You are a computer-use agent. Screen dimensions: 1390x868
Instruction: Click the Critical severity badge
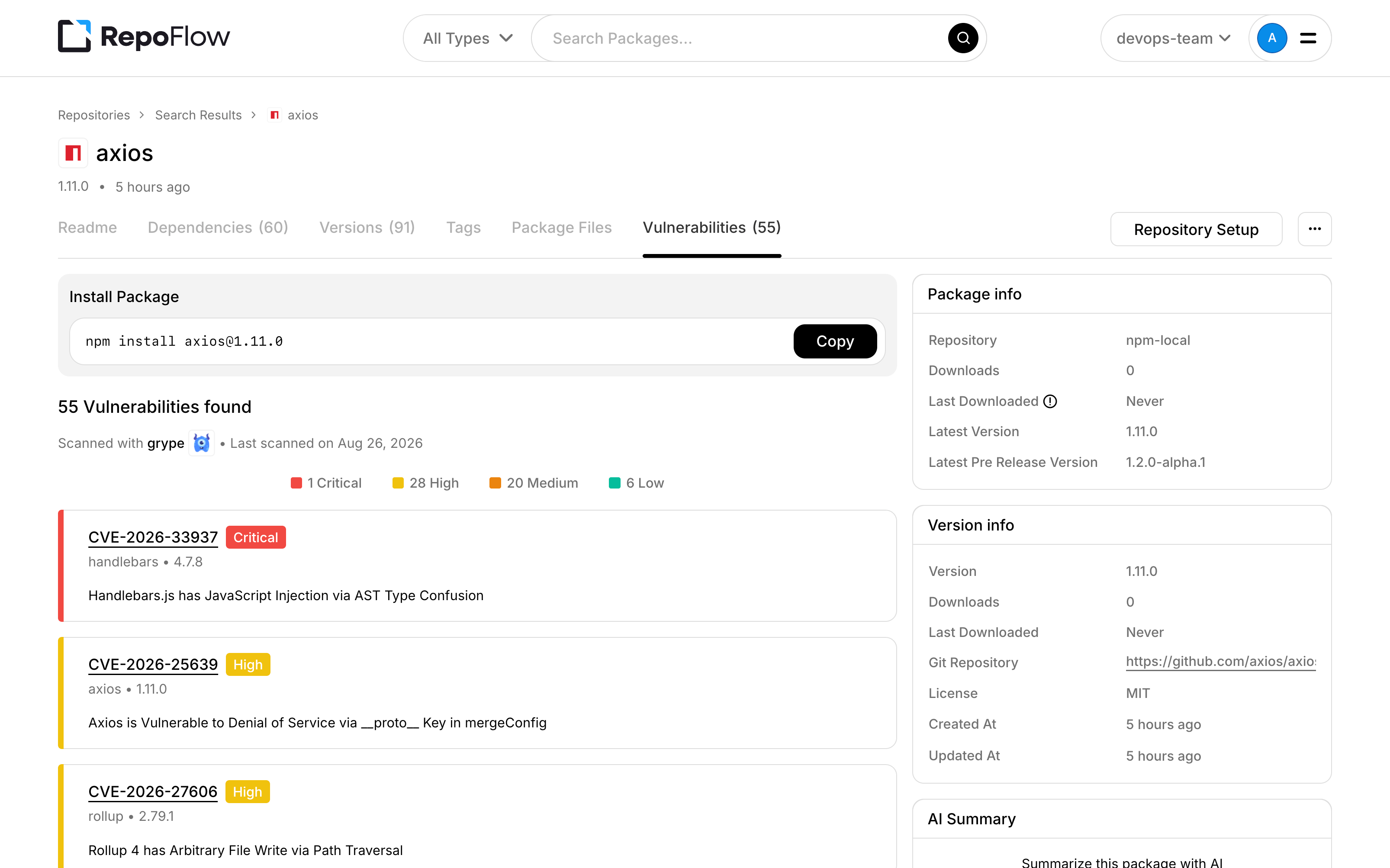click(255, 537)
